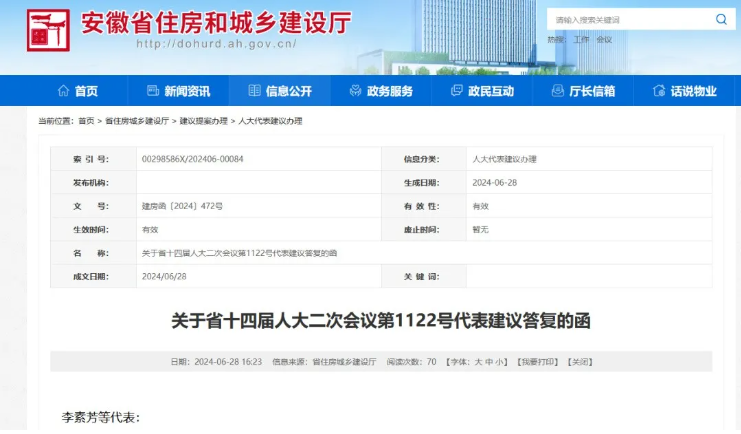Click the 新闻资讯 news icon
741x434 pixels.
(153, 91)
